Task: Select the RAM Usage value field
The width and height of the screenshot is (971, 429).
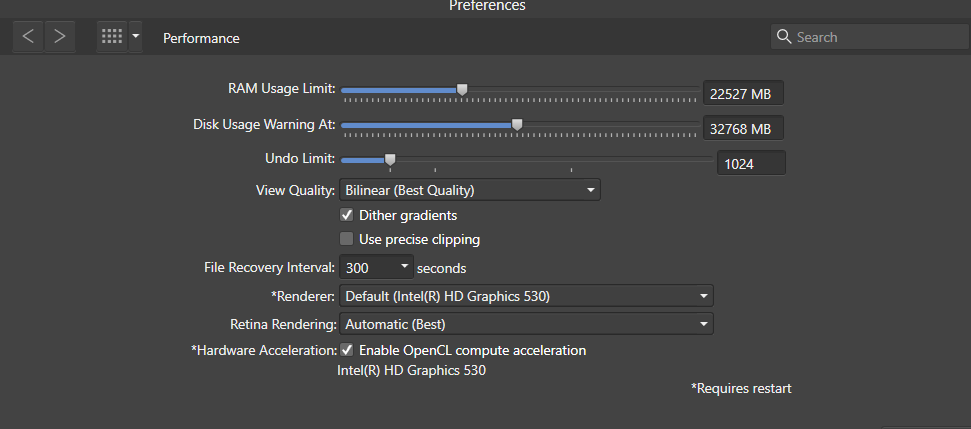Action: click(743, 94)
